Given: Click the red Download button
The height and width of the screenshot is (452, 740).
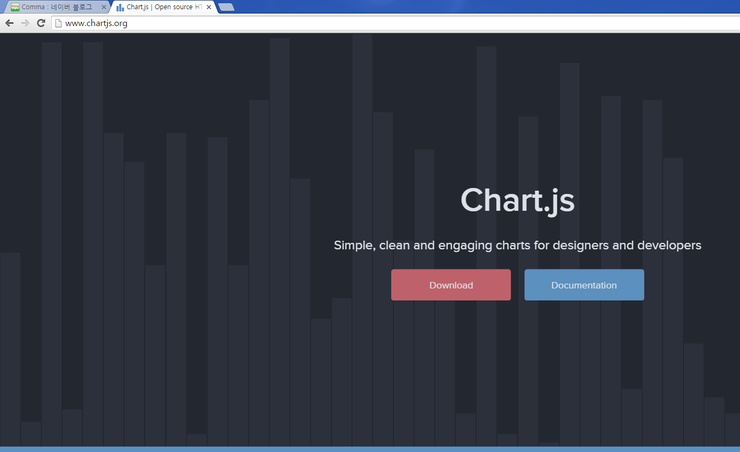Looking at the screenshot, I should 451,285.
